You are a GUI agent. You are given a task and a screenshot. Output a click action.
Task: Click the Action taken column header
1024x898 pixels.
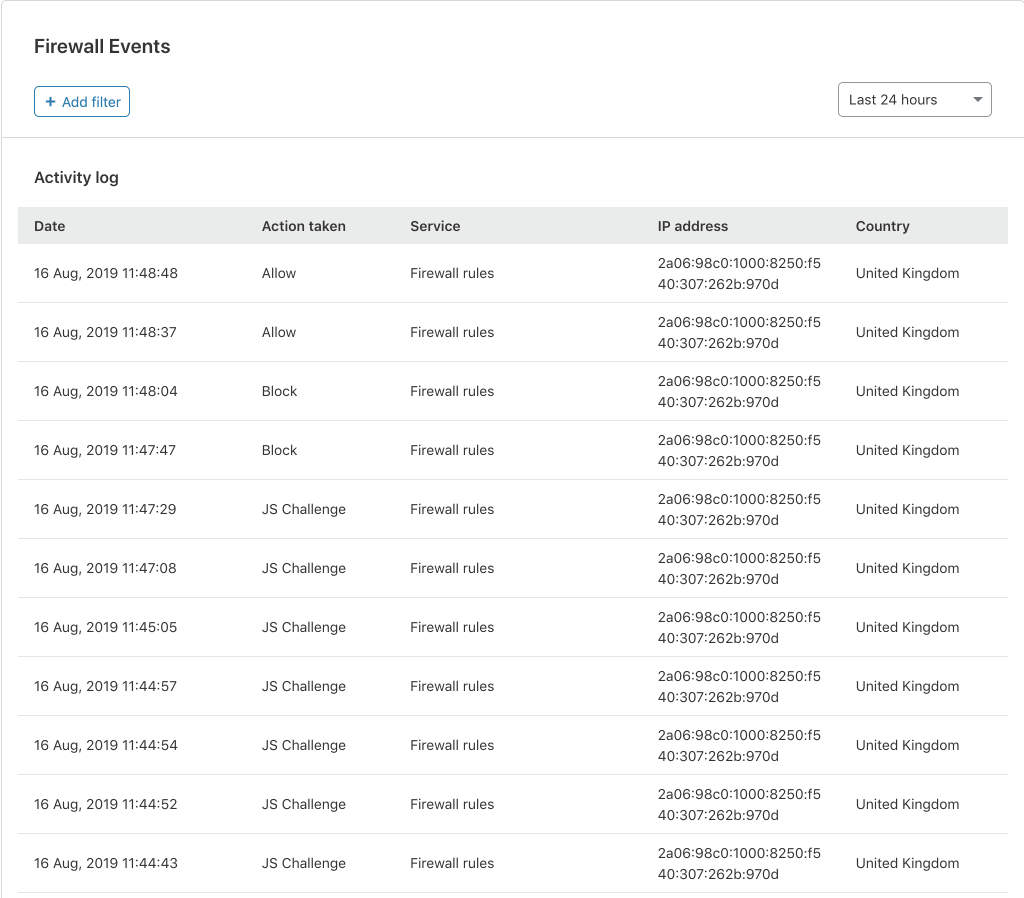point(303,226)
